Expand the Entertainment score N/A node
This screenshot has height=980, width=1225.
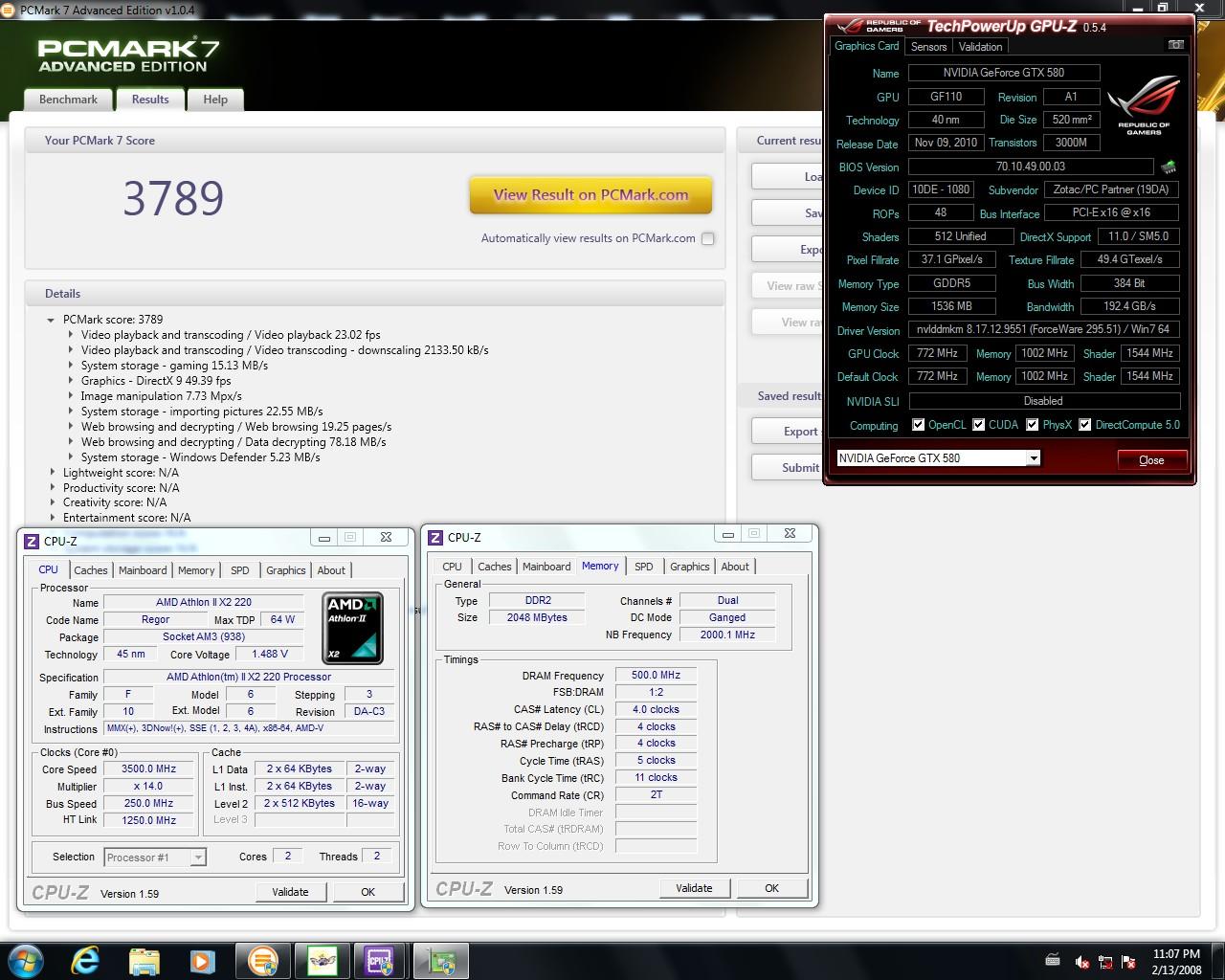pyautogui.click(x=52, y=518)
